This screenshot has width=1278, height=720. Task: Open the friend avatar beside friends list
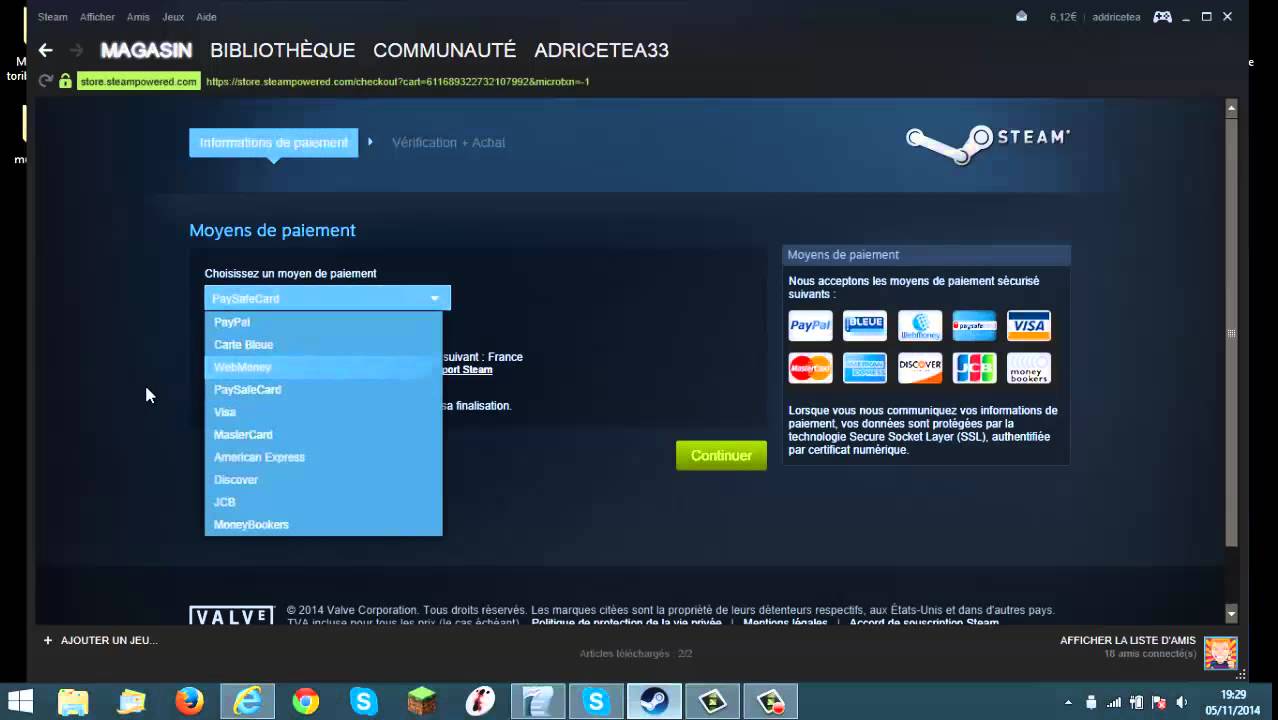[1221, 654]
